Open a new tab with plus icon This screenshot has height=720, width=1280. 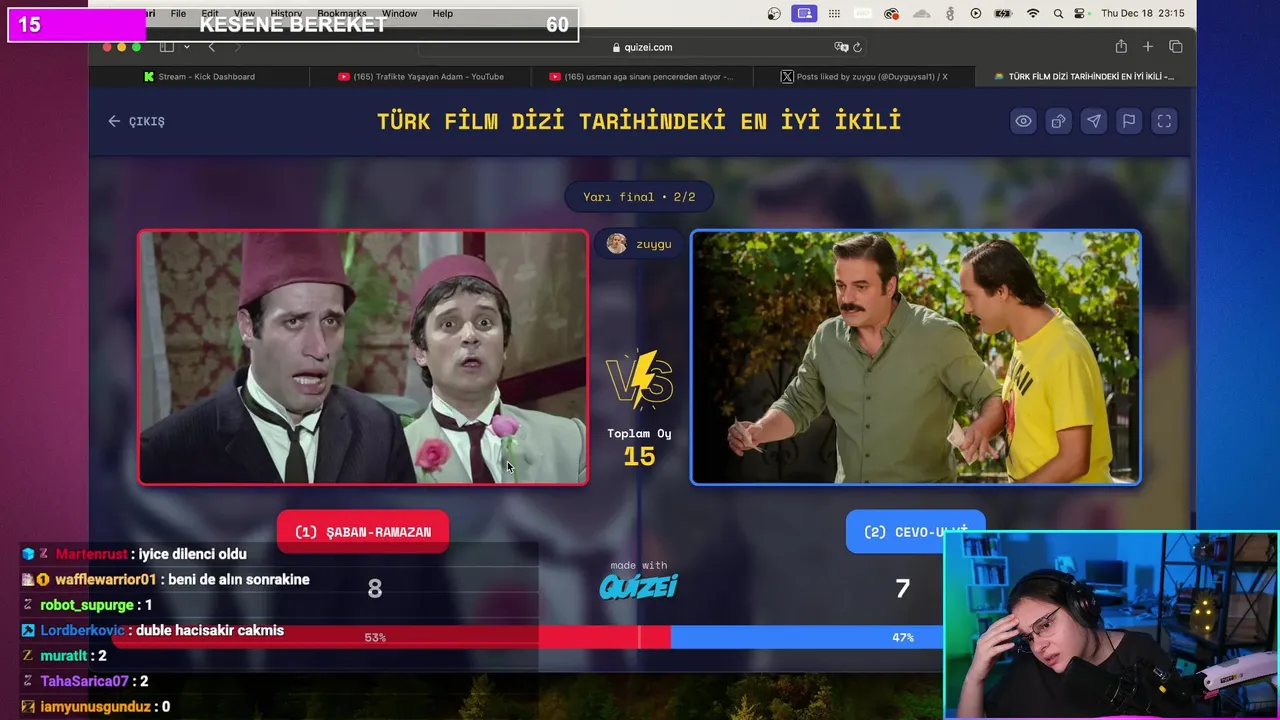(x=1148, y=47)
